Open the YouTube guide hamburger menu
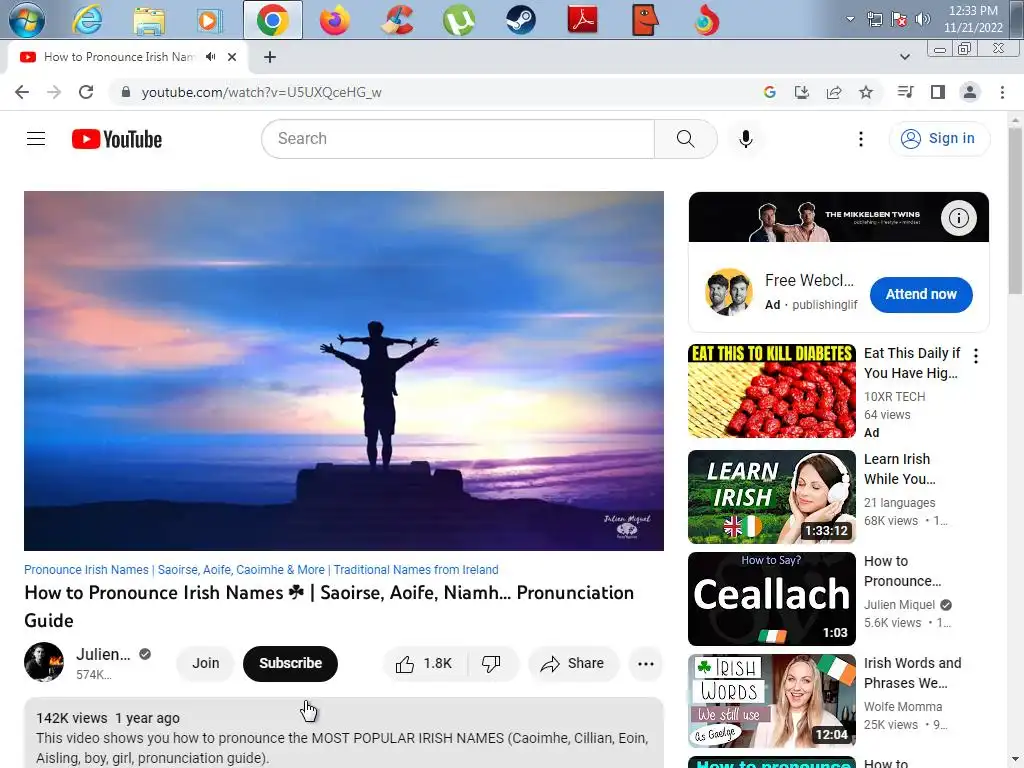Image resolution: width=1024 pixels, height=768 pixels. [36, 138]
